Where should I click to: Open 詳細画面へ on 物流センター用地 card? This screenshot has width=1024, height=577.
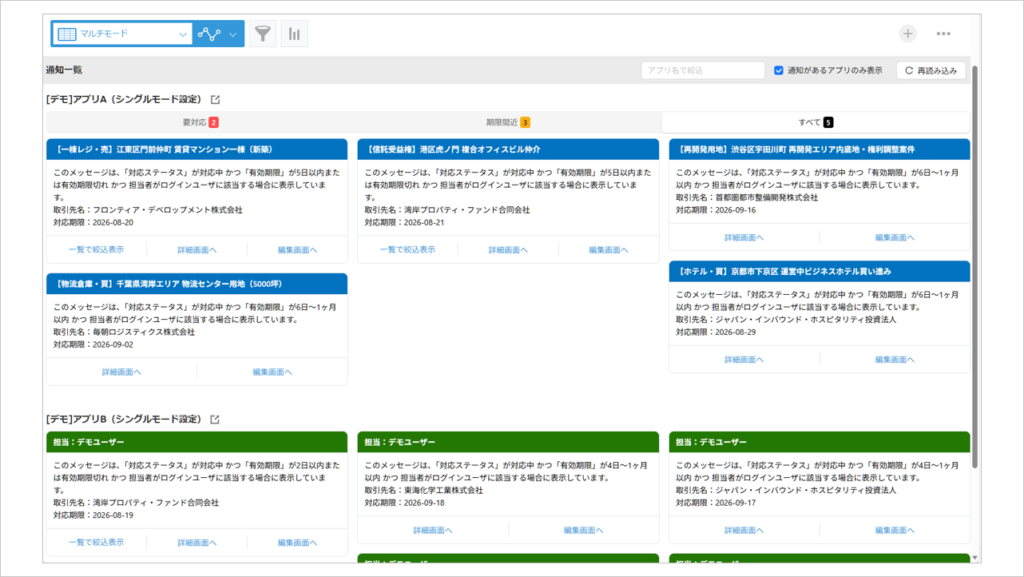121,372
